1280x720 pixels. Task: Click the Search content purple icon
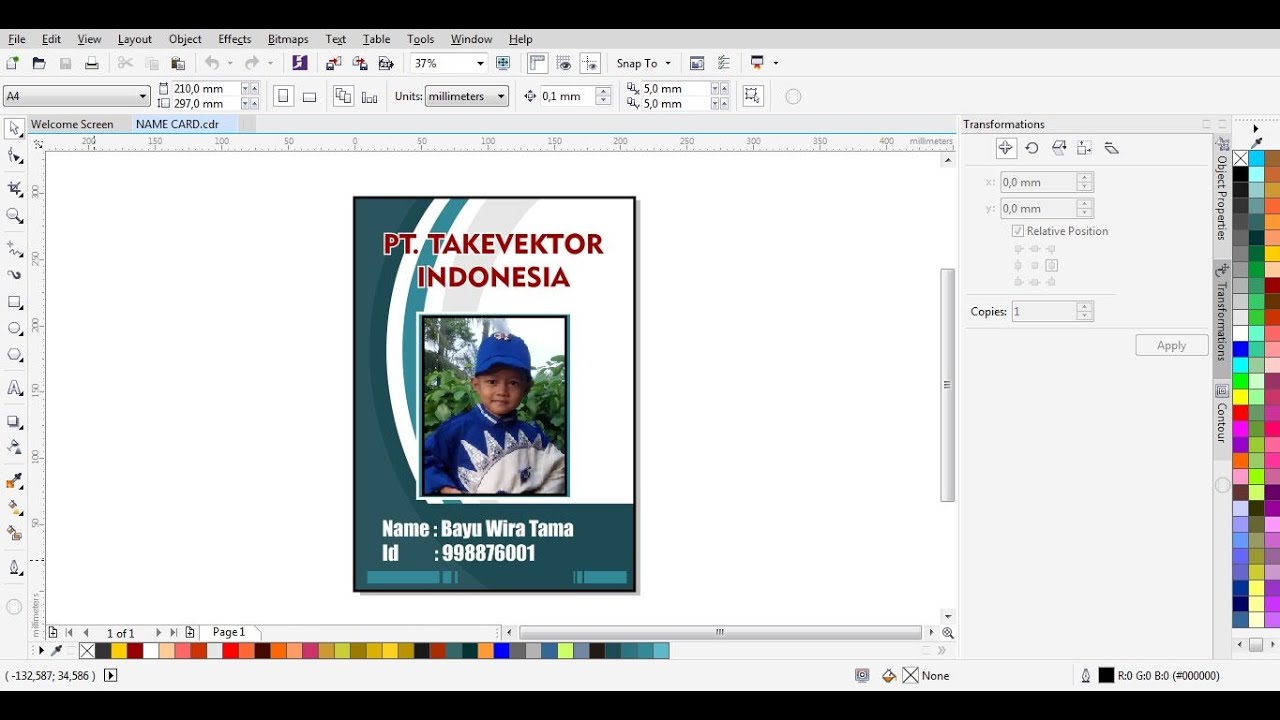(299, 63)
